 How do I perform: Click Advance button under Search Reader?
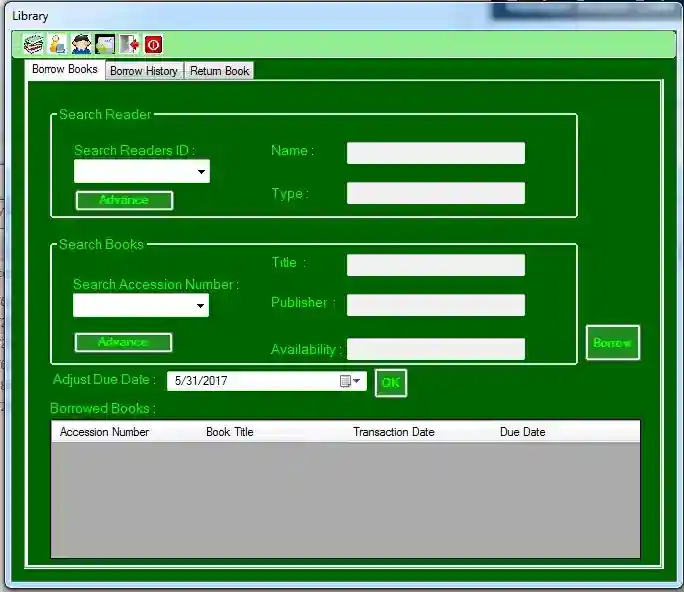point(124,200)
